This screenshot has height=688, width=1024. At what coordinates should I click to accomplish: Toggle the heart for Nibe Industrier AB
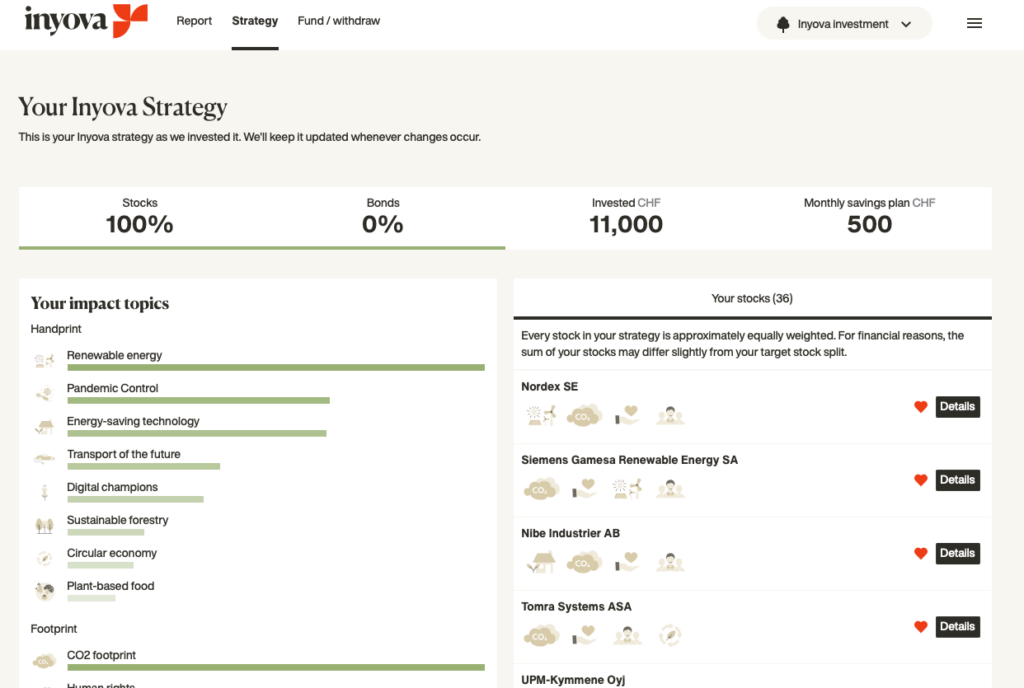[x=921, y=554]
